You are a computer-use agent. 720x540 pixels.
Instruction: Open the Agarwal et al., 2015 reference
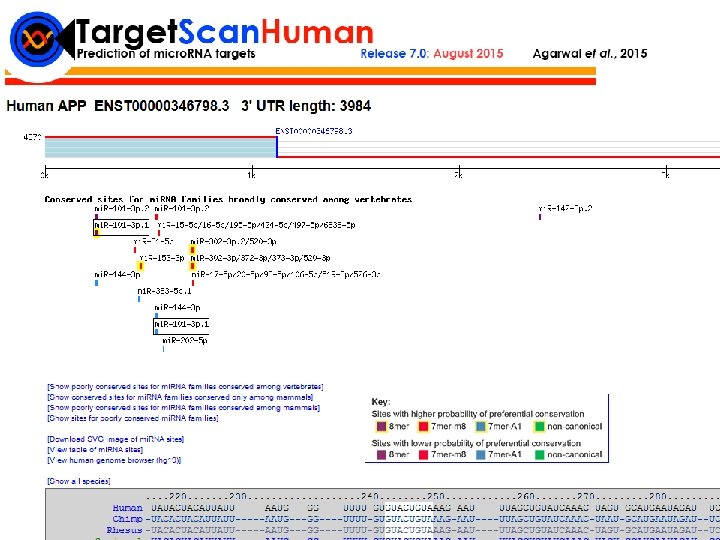[x=590, y=54]
